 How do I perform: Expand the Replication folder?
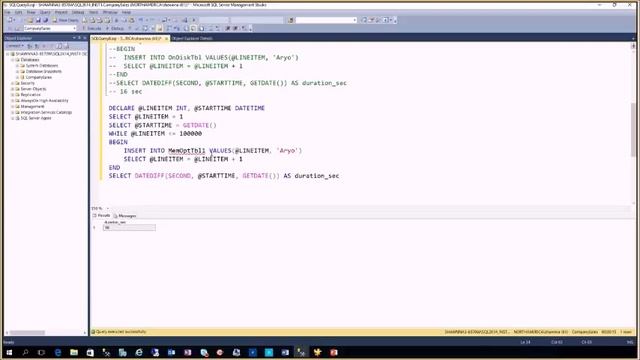[13, 95]
